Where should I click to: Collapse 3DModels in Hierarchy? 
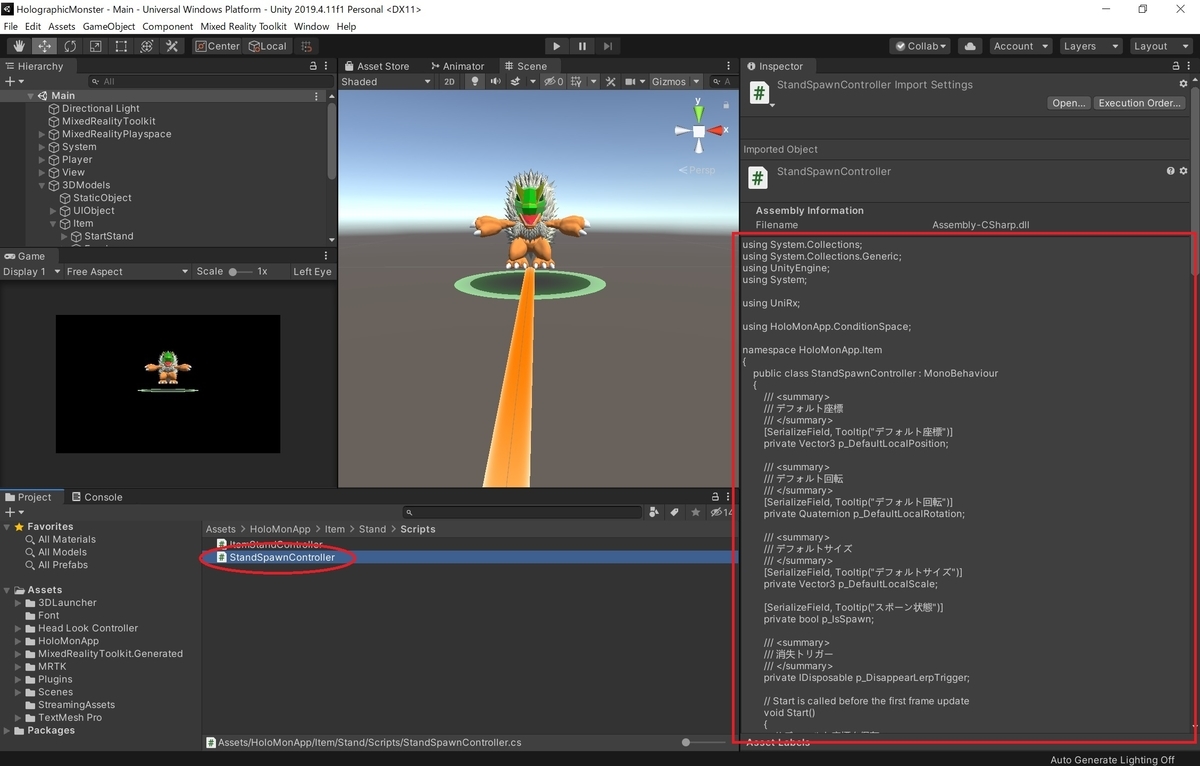coord(42,185)
